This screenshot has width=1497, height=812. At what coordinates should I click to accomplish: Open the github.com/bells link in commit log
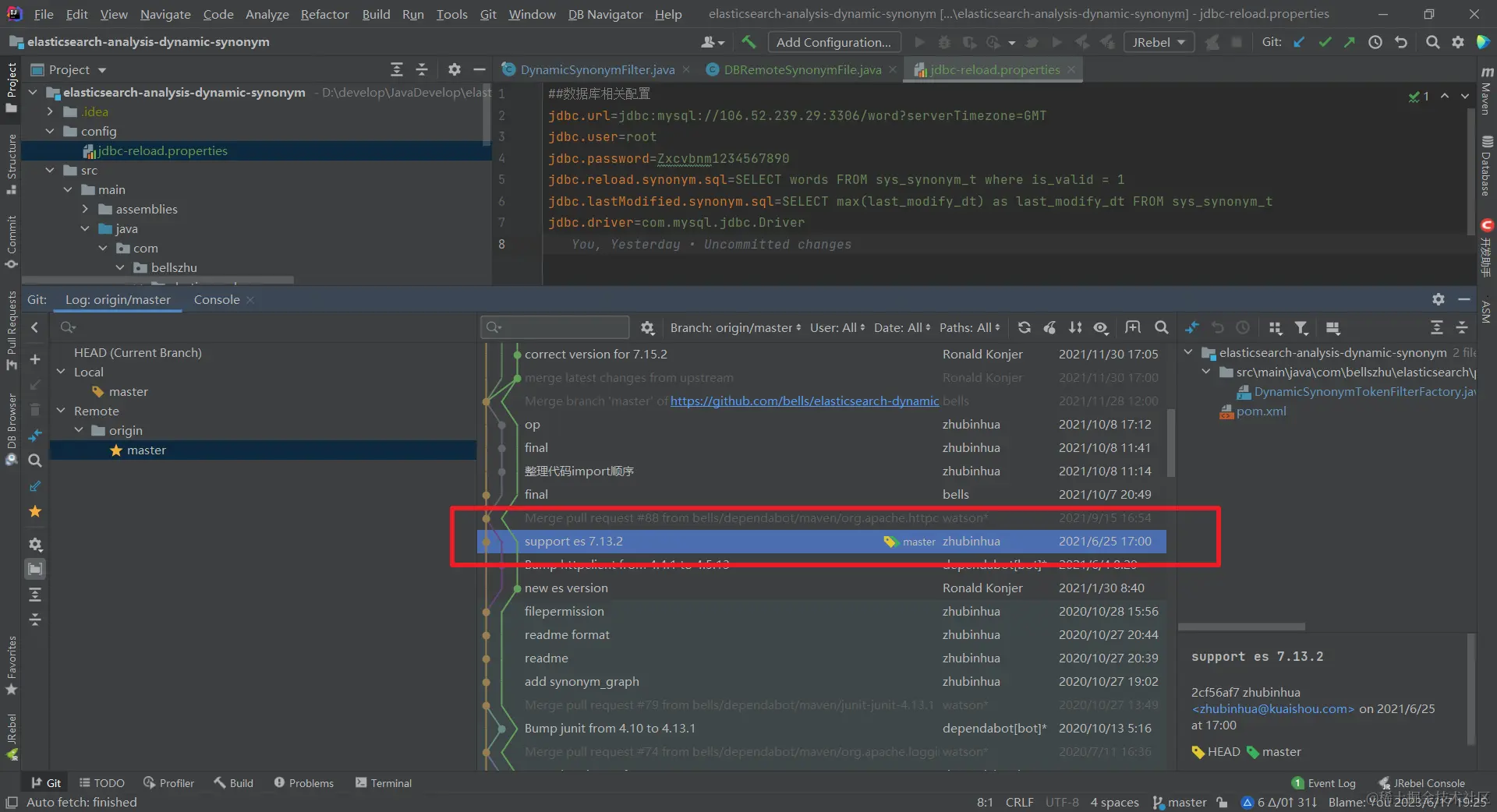(805, 401)
